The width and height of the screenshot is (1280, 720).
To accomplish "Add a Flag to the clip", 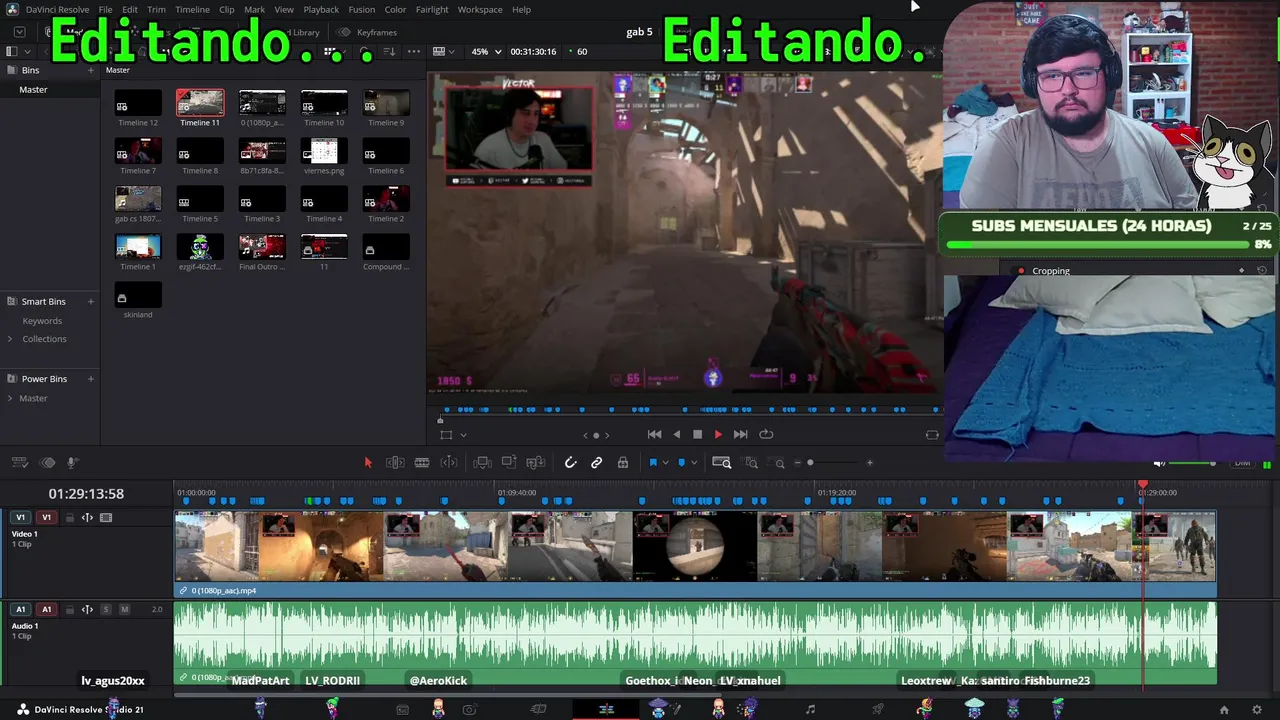I will click(653, 462).
